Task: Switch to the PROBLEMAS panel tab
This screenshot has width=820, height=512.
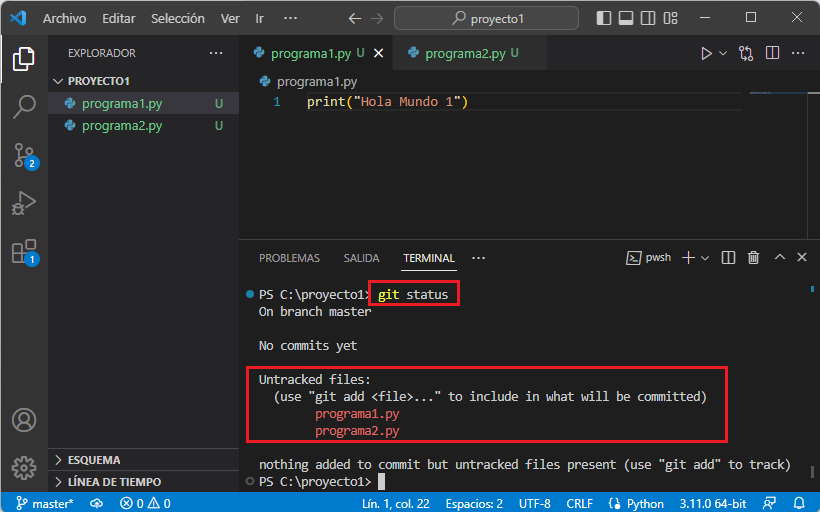Action: [289, 258]
